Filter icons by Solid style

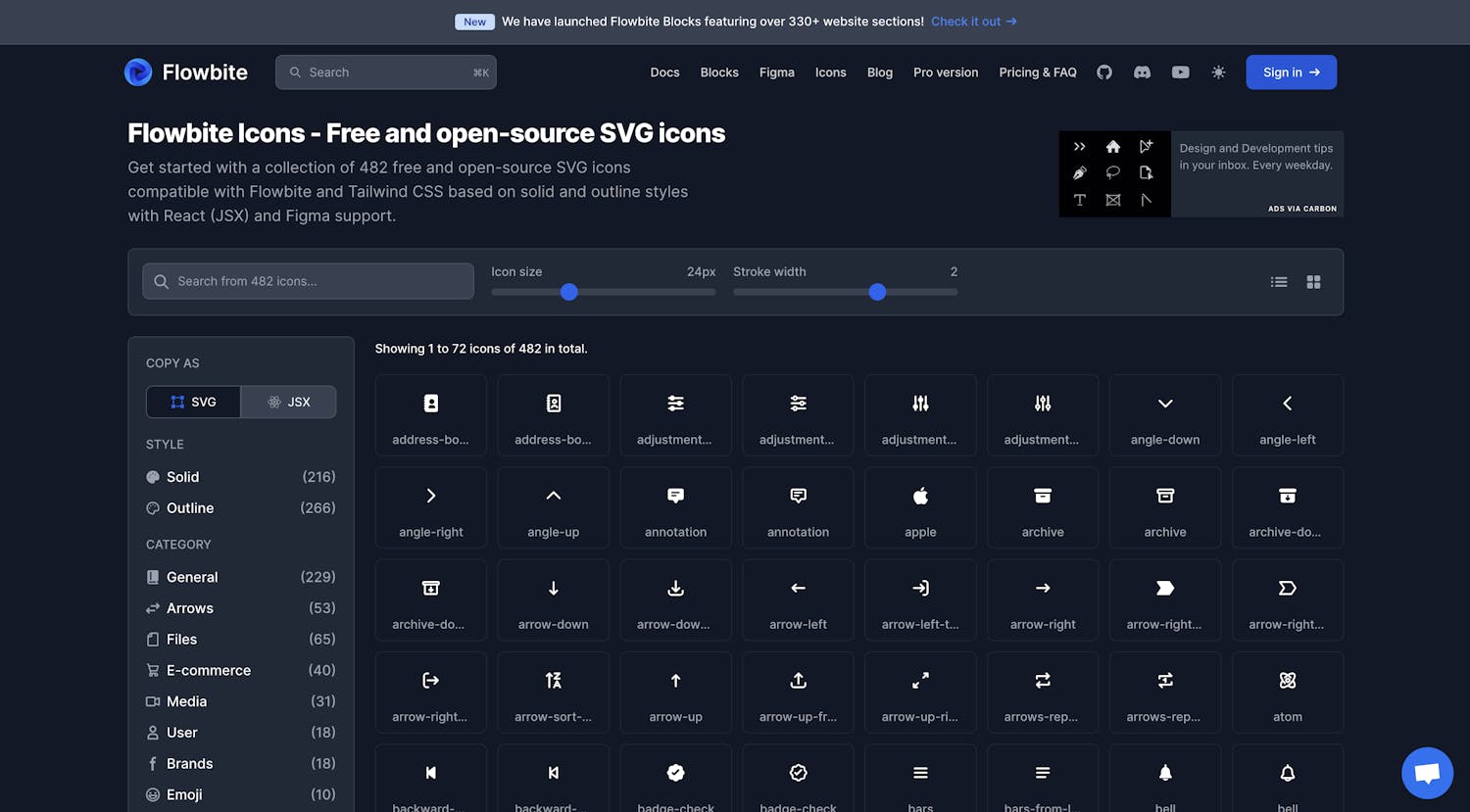[x=182, y=477]
